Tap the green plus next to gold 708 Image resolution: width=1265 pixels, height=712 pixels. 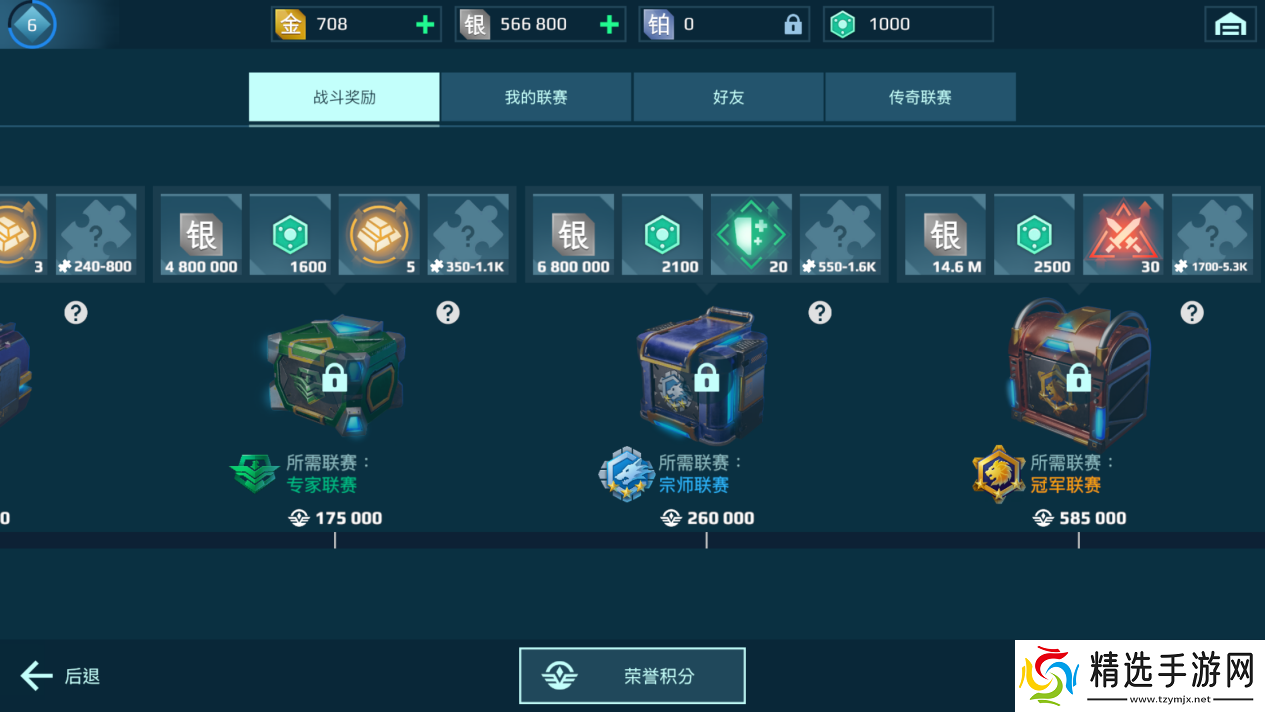point(425,25)
